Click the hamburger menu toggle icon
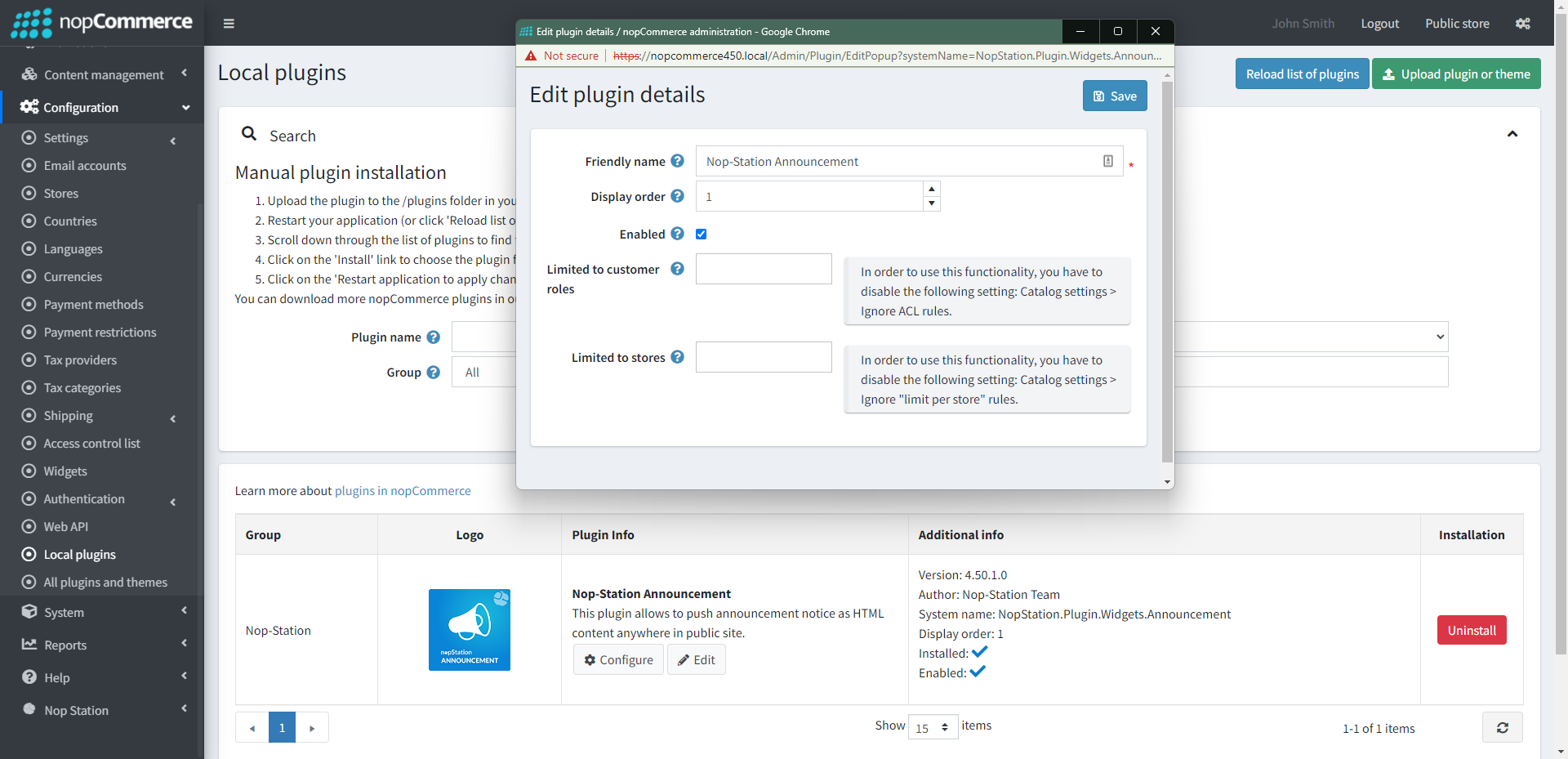 pyautogui.click(x=229, y=24)
